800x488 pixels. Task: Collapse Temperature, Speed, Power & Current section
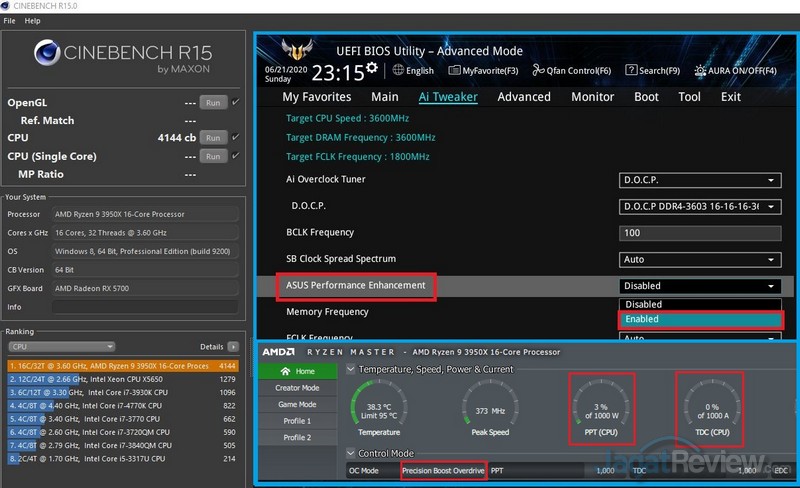(350, 369)
